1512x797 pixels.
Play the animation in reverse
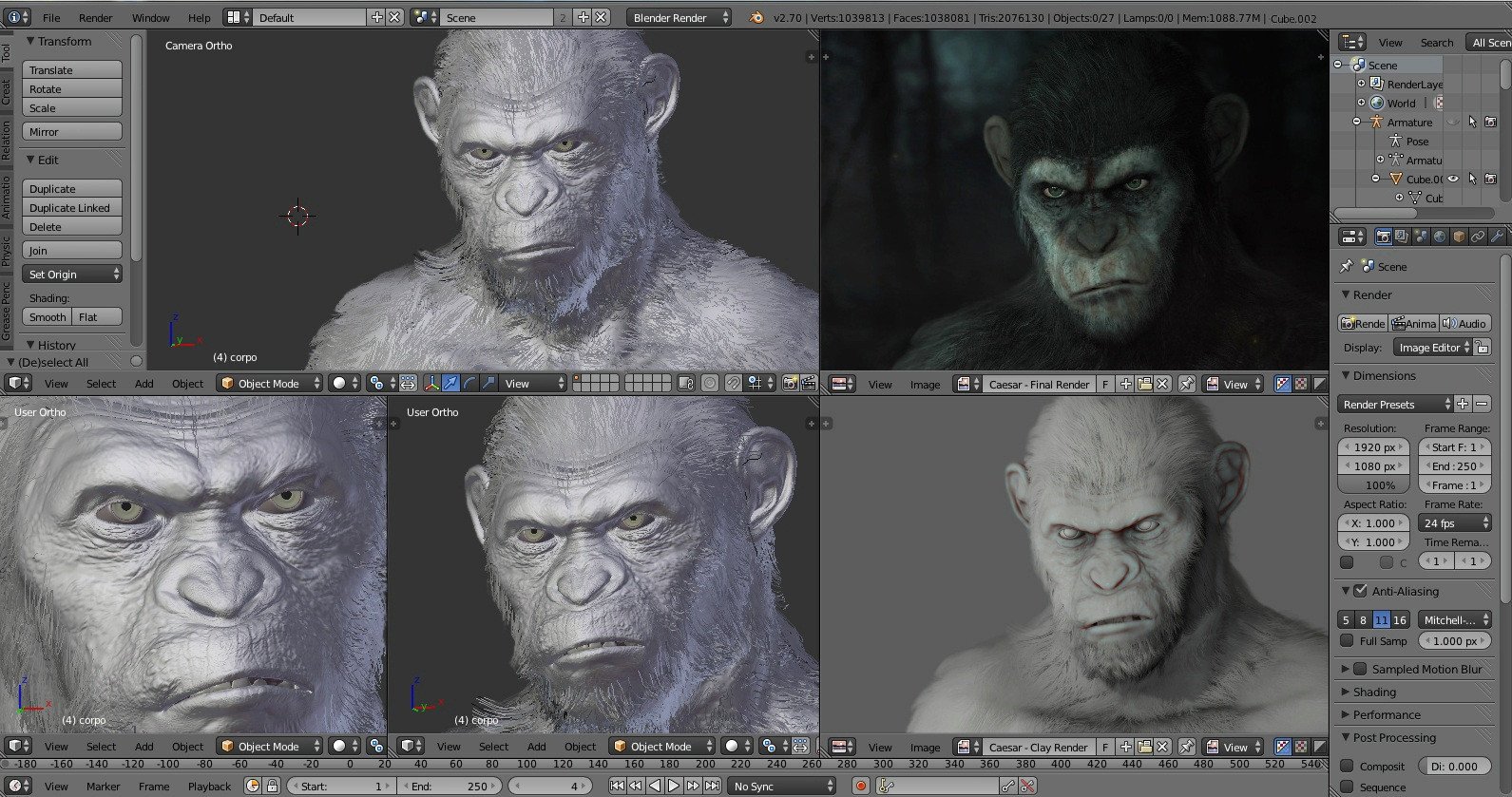click(x=655, y=786)
